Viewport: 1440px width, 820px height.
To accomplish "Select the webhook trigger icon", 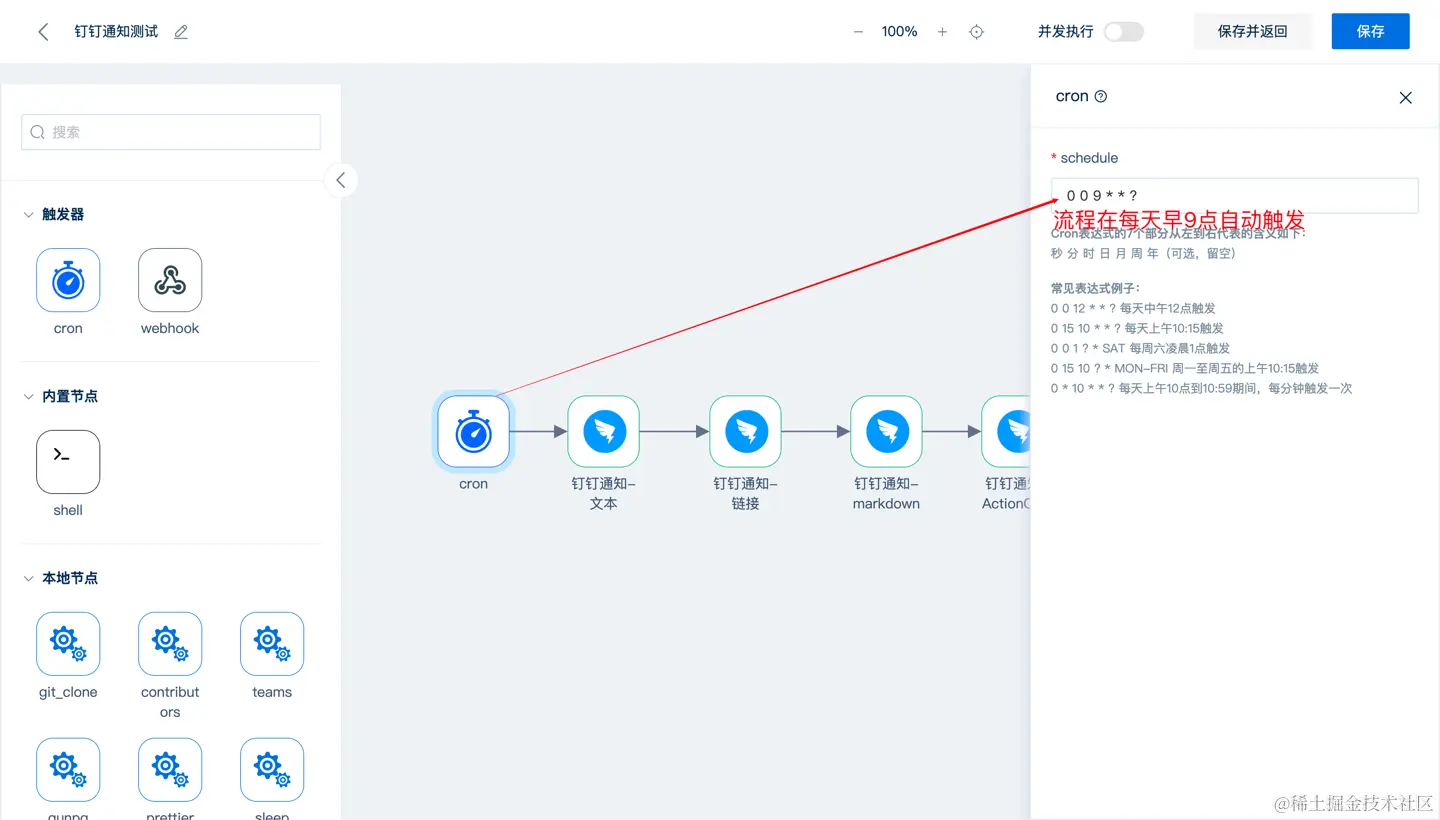I will click(x=170, y=280).
